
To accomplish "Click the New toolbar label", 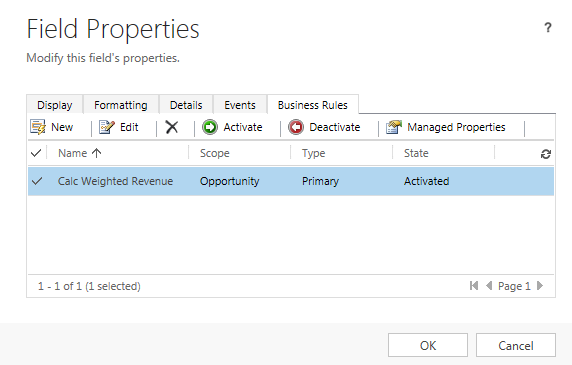I will [62, 127].
